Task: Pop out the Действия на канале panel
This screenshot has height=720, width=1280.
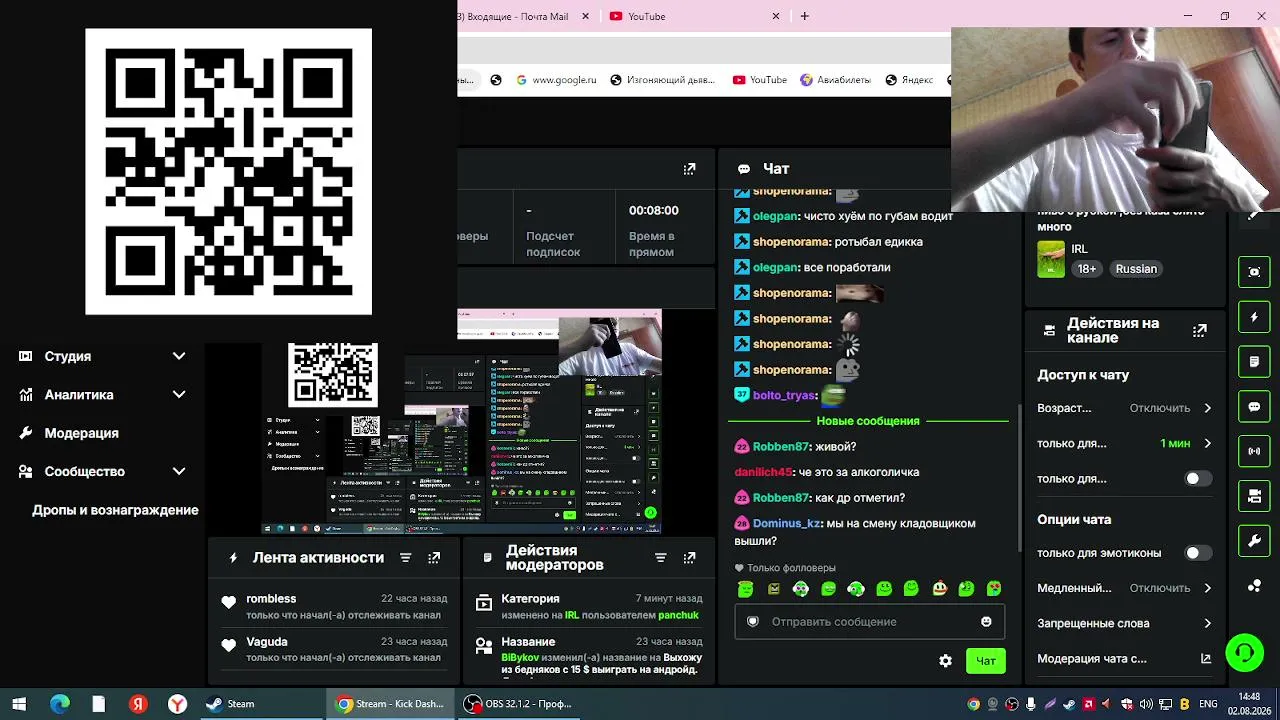Action: [x=1200, y=330]
